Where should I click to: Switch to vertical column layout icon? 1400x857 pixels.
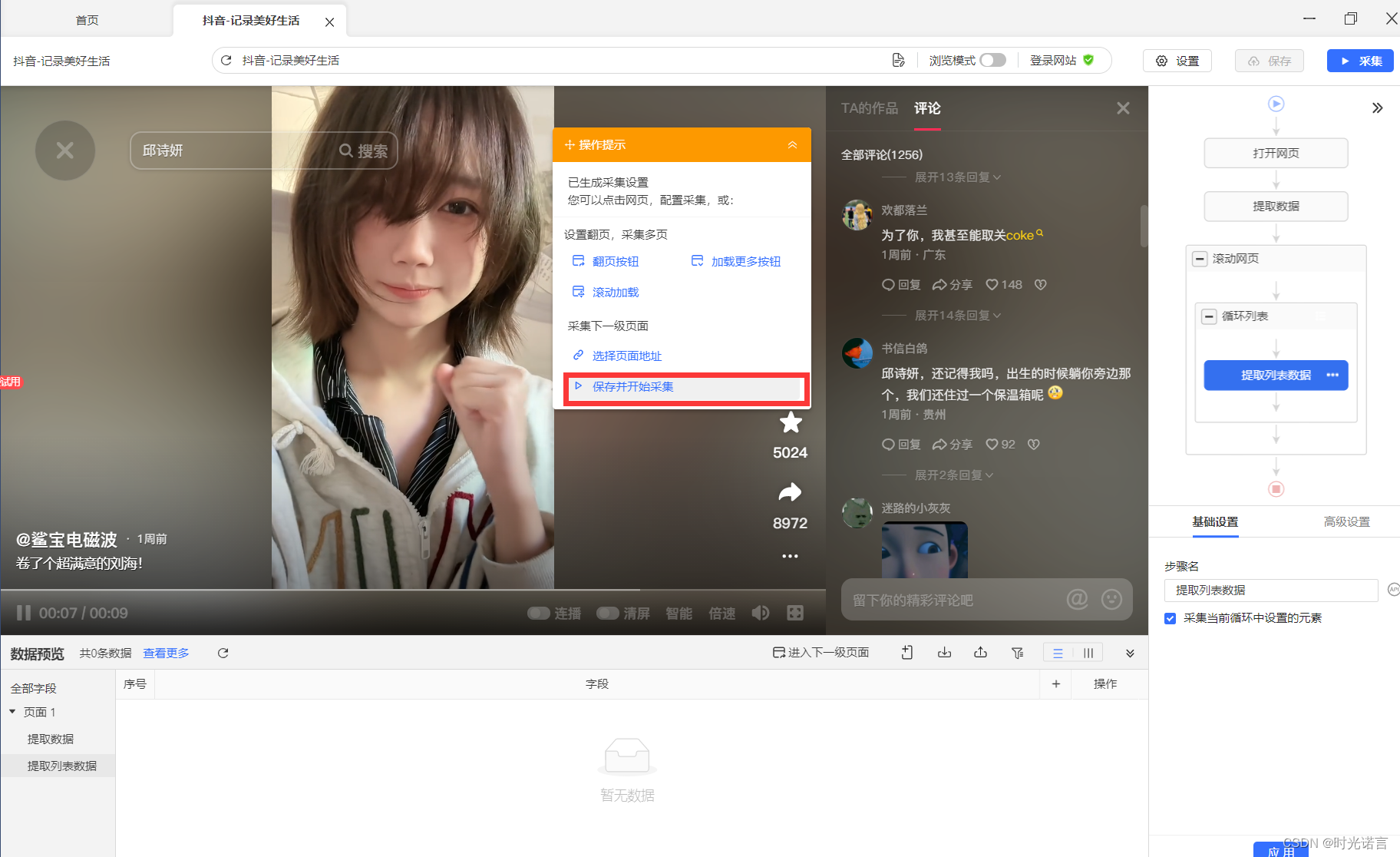tap(1088, 653)
